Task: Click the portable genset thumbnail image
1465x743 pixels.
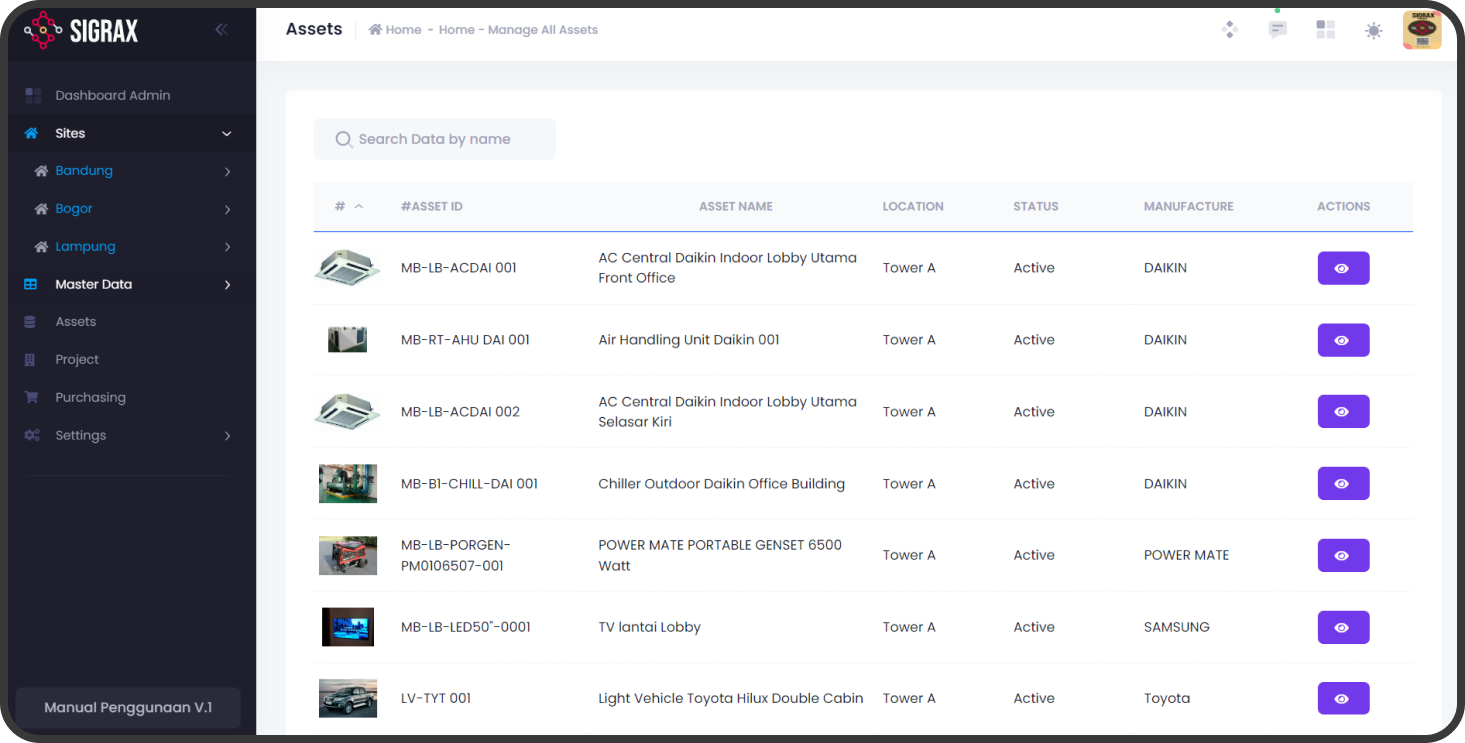Action: pos(347,555)
